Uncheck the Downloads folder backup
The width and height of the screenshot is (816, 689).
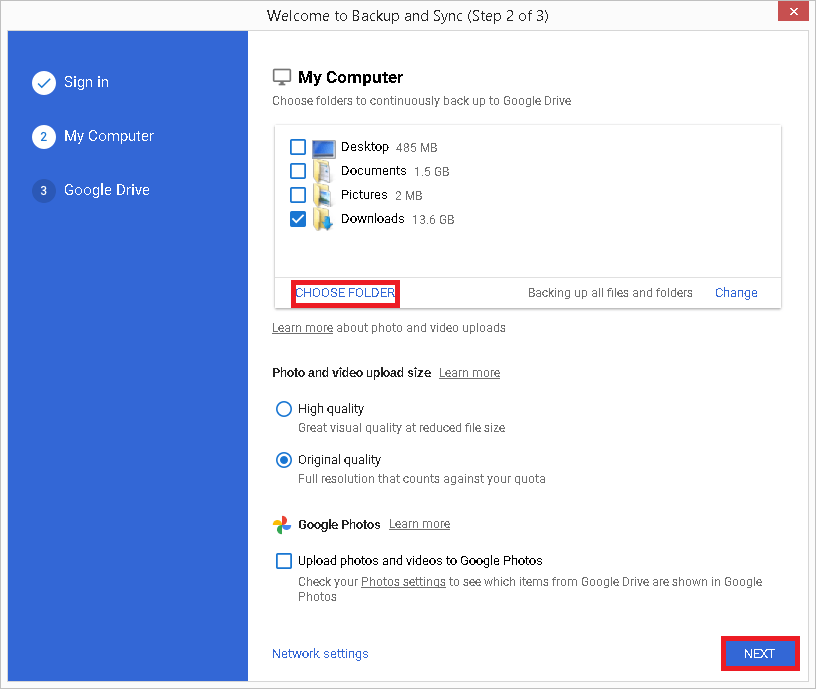pos(297,219)
